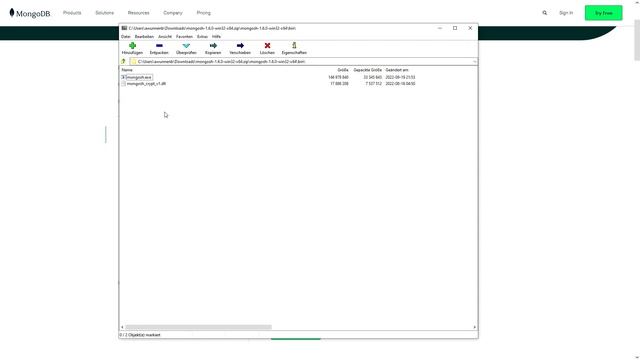Click the packed size in the mongosh_crypt_v1.dll row

click(373, 84)
